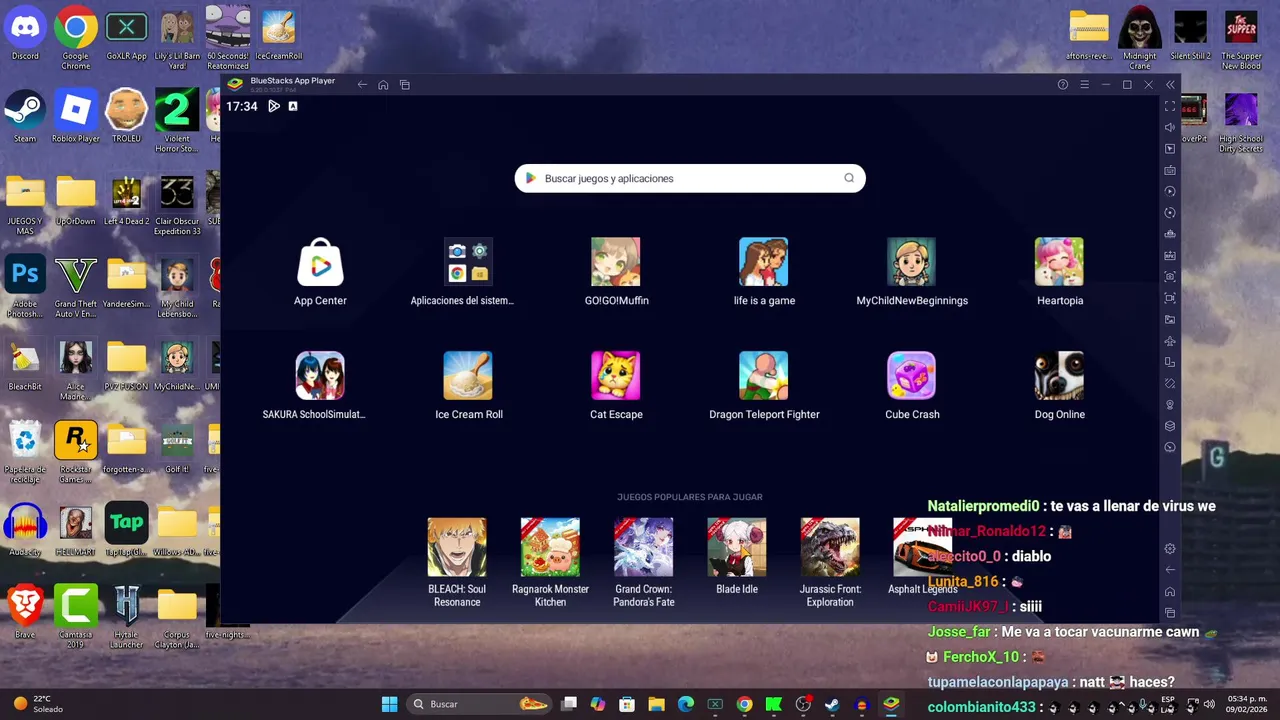Open the media folder icon in sidebar
Screen dimensions: 1280x720
click(x=1170, y=320)
